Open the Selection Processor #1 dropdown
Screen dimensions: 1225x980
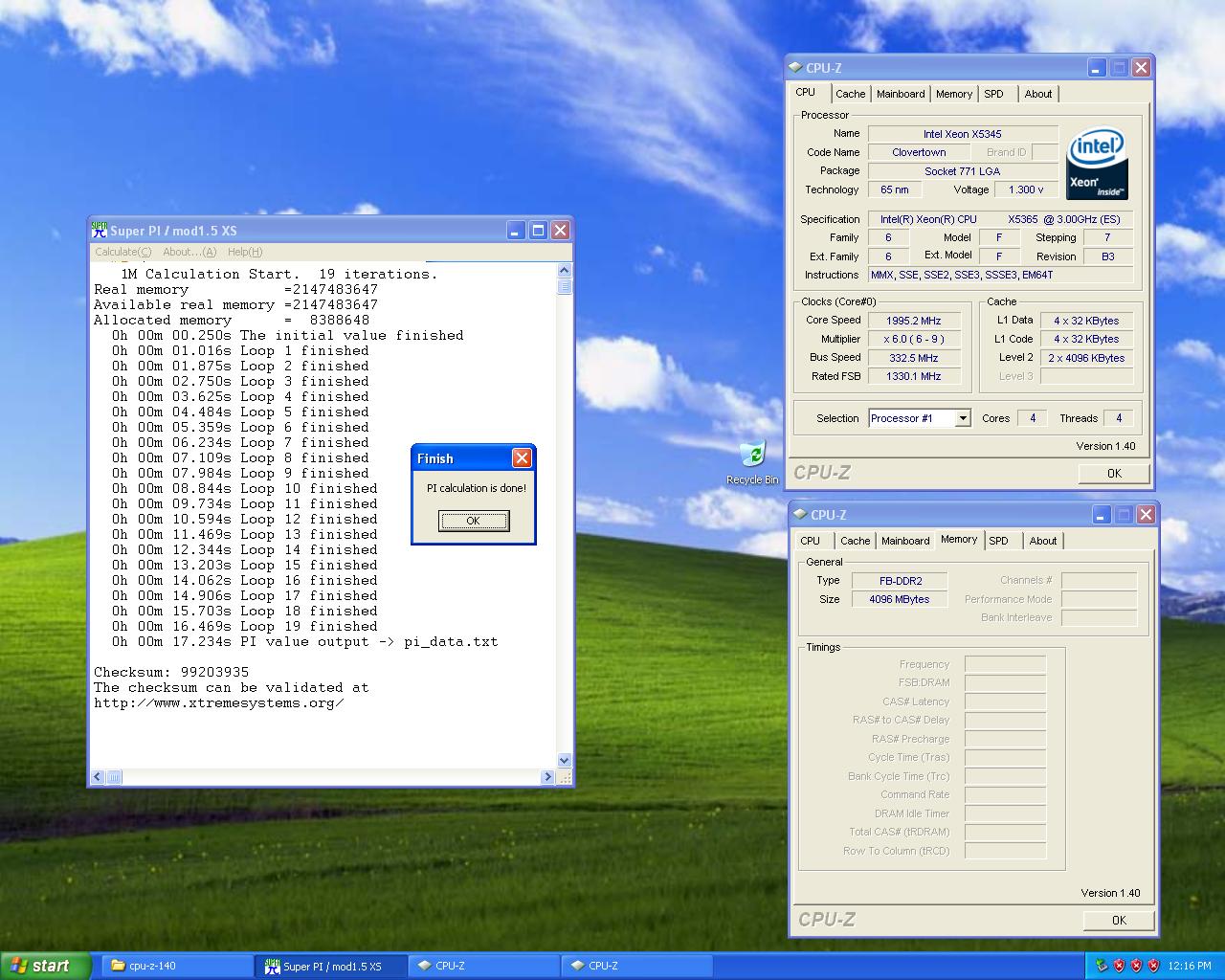click(963, 418)
